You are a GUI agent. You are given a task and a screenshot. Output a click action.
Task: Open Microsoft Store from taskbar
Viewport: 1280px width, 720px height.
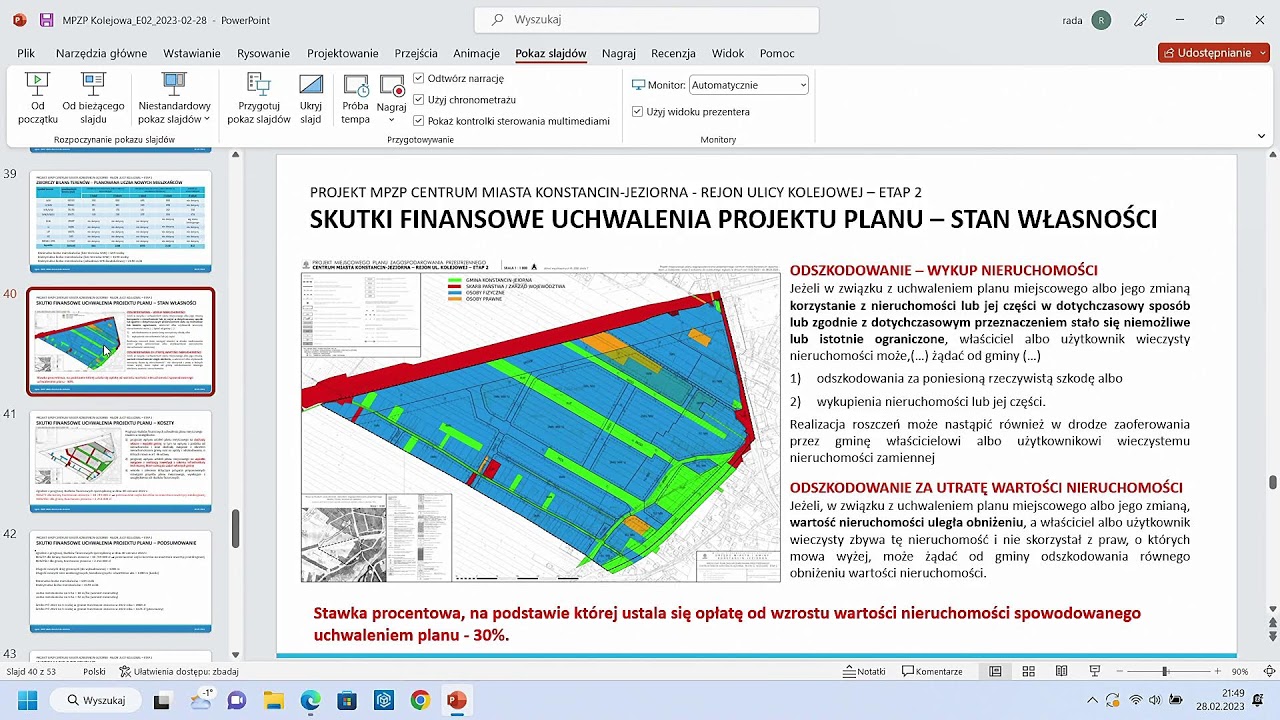coord(347,700)
